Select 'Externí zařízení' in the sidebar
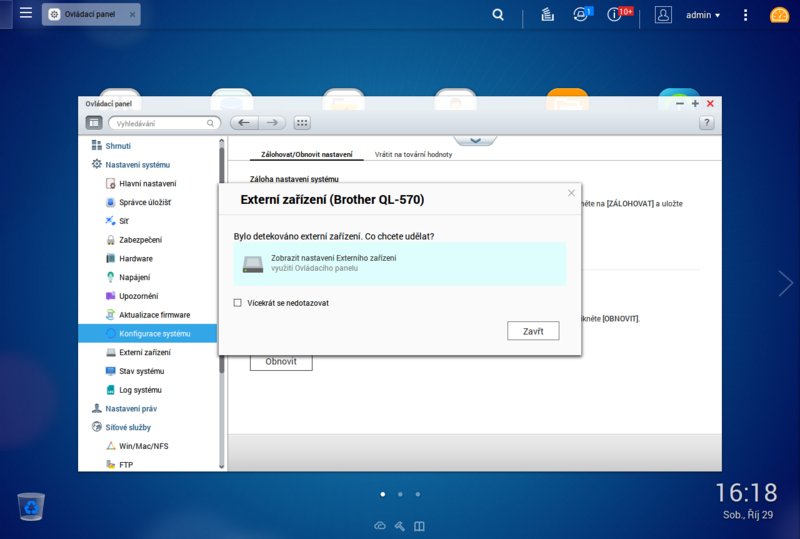The image size is (800, 539). (144, 352)
